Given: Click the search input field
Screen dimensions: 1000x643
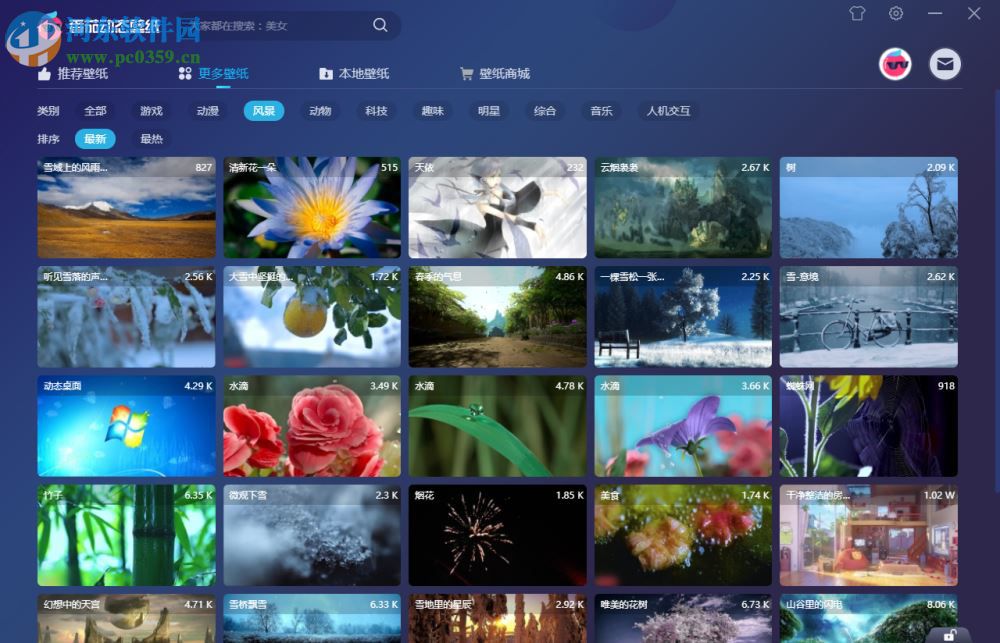Looking at the screenshot, I should [281, 26].
